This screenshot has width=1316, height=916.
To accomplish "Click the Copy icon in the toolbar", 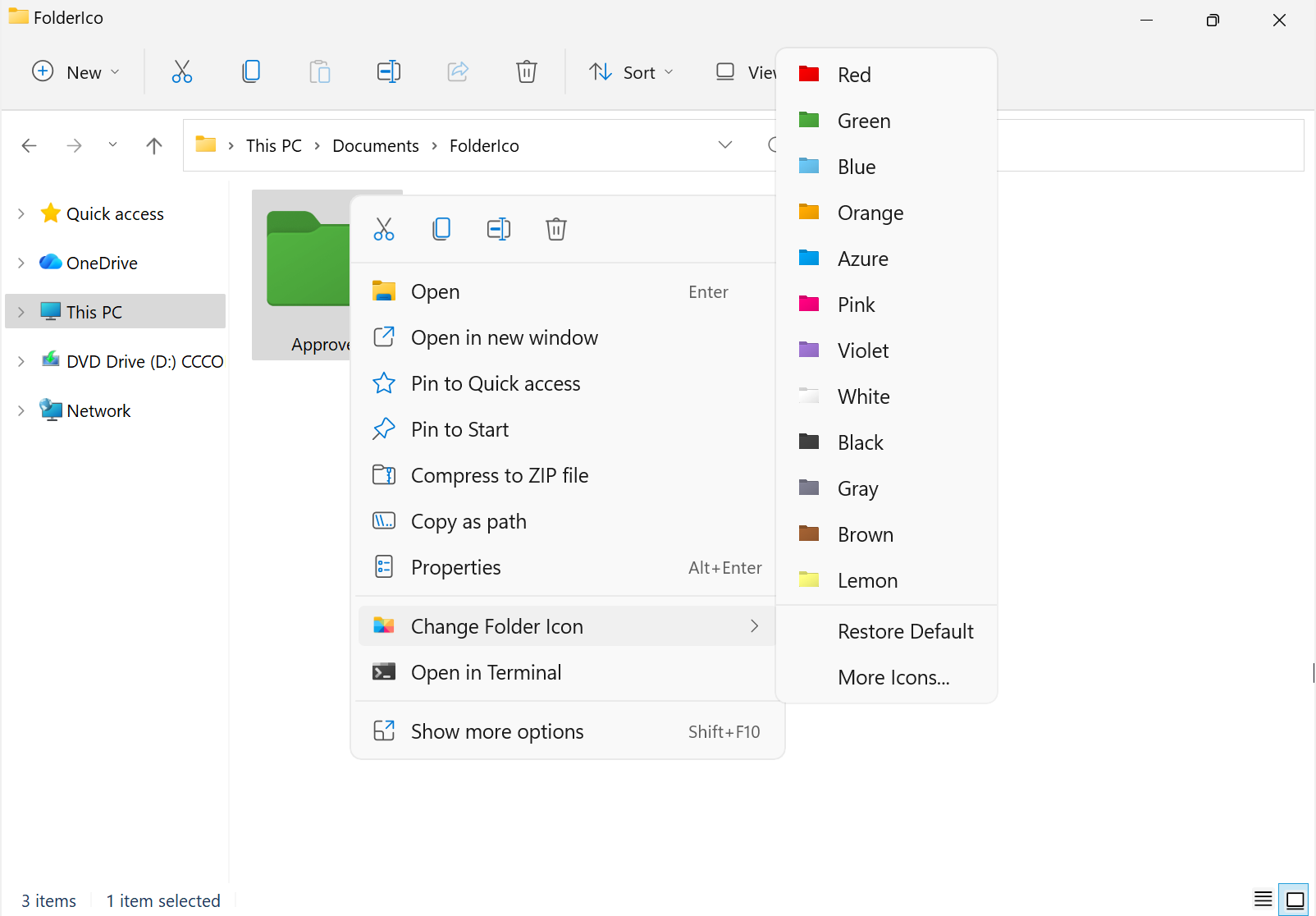I will pos(251,71).
